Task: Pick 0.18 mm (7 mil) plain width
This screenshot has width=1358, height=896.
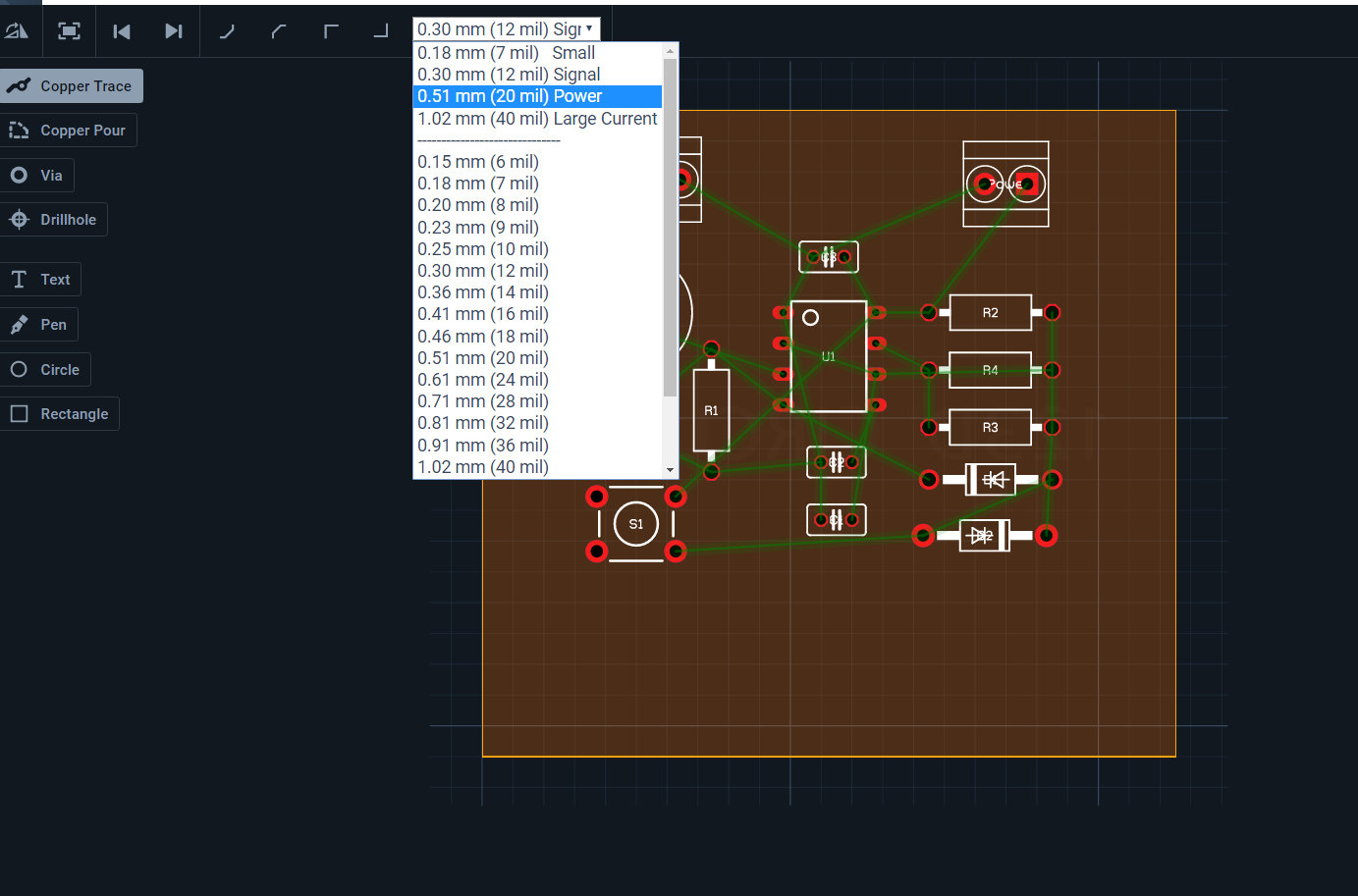Action: (x=538, y=184)
